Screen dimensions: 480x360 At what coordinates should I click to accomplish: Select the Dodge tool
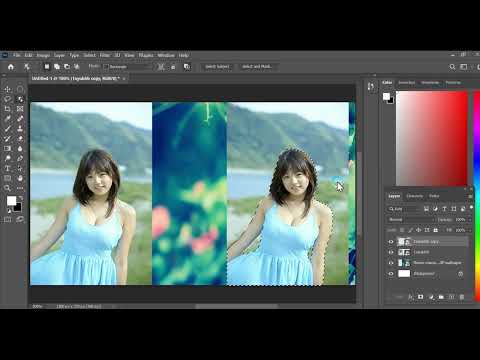coord(8,158)
